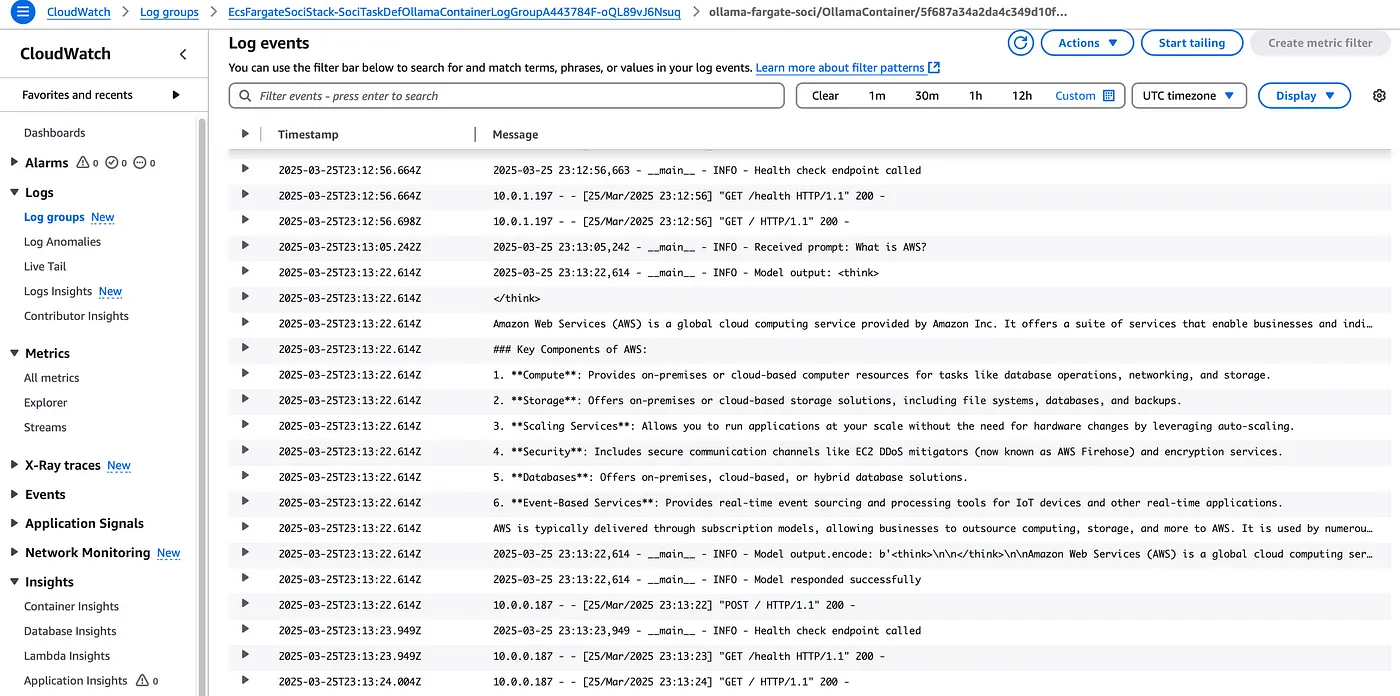Collapse the Logs sidebar section

14,192
